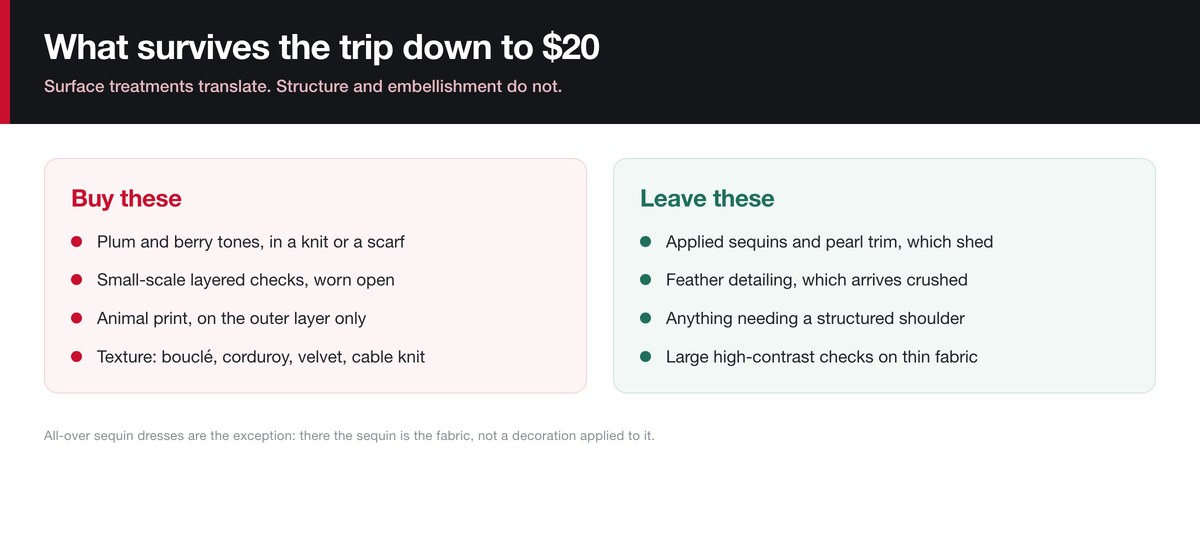Click the red bullet beside layered checks

[x=76, y=280]
